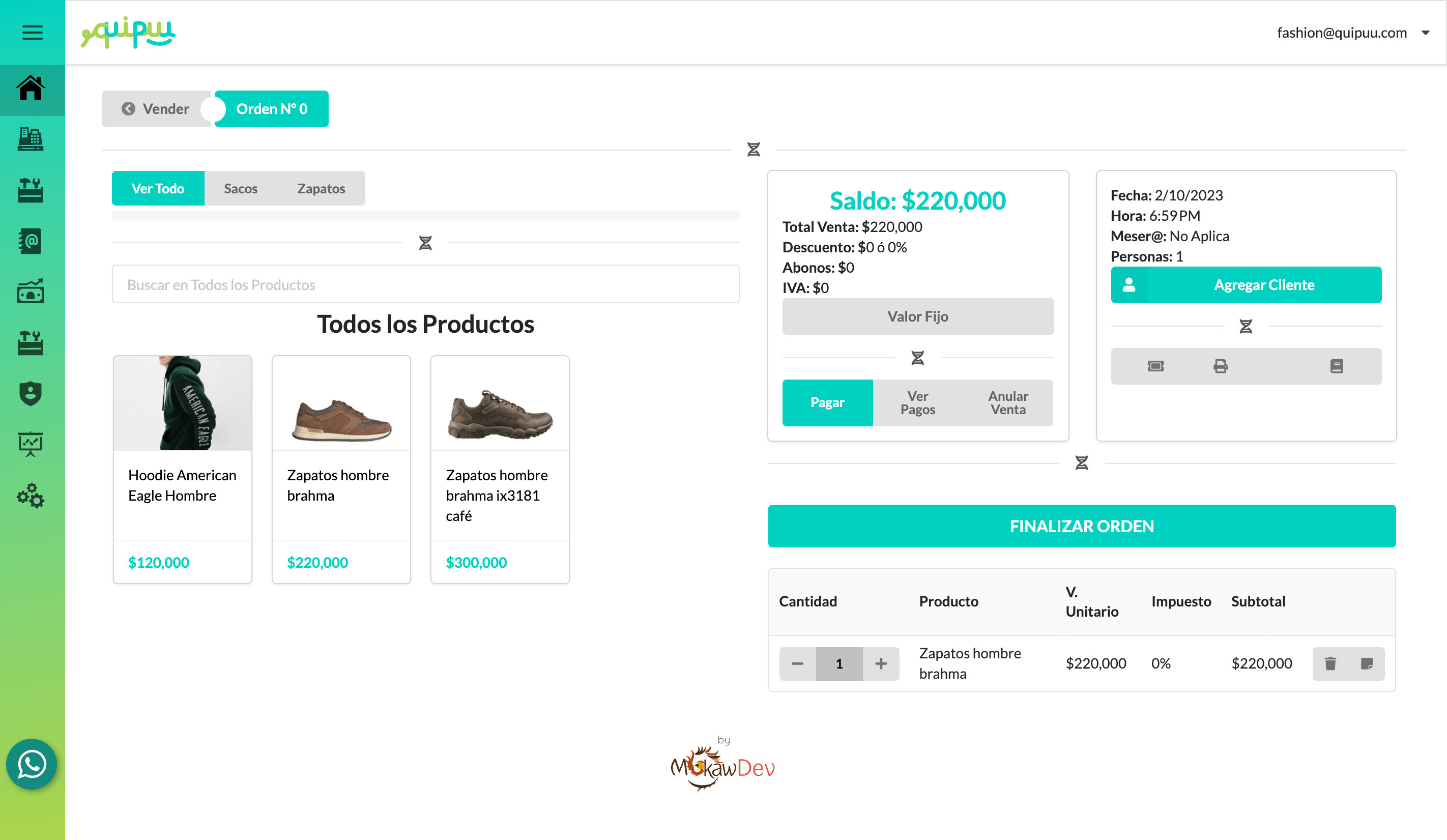Toggle the Valor Fijo discount option
Viewport: 1447px width, 840px height.
917,316
